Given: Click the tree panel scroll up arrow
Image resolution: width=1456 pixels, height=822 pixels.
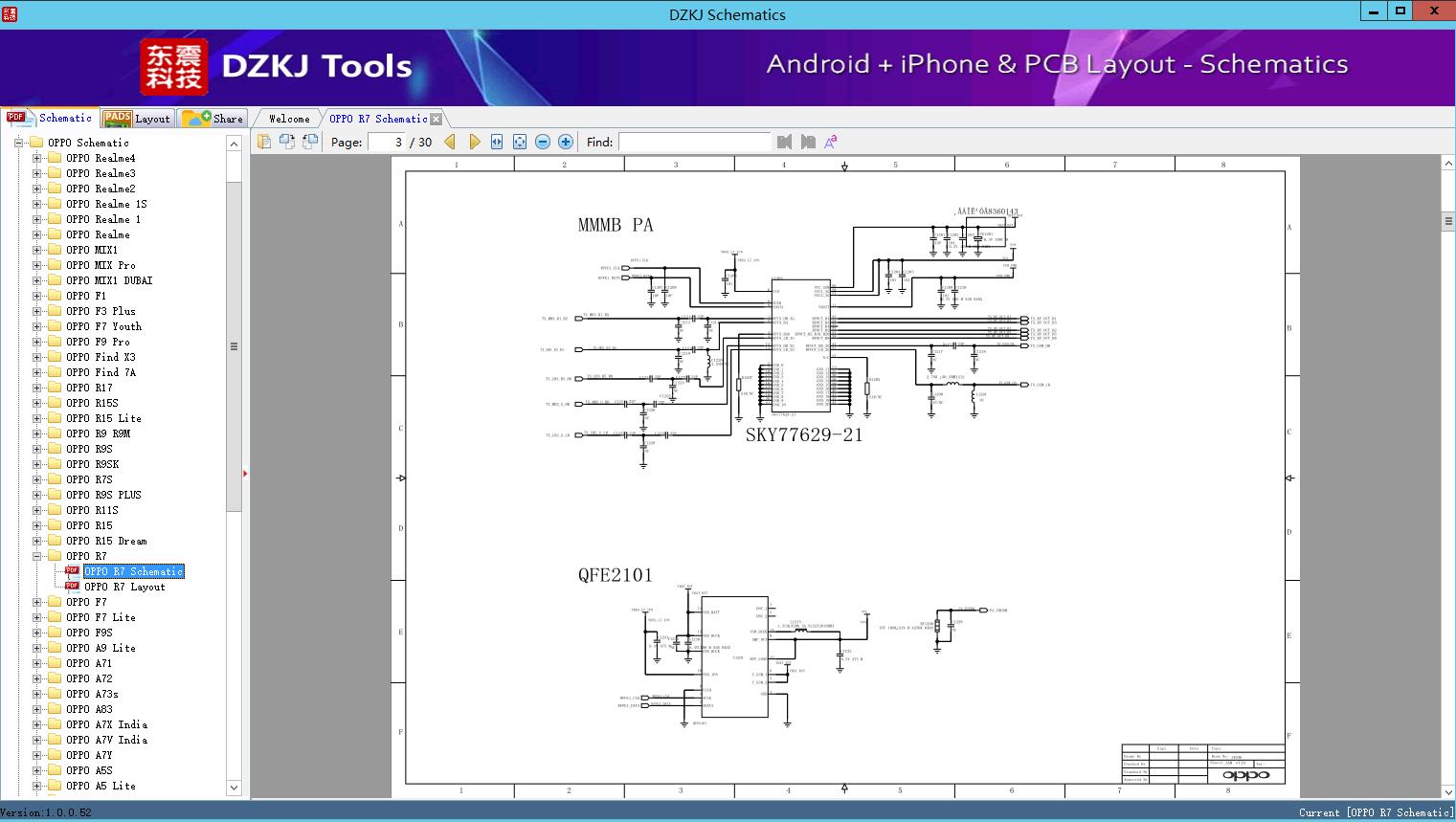Looking at the screenshot, I should click(x=234, y=144).
